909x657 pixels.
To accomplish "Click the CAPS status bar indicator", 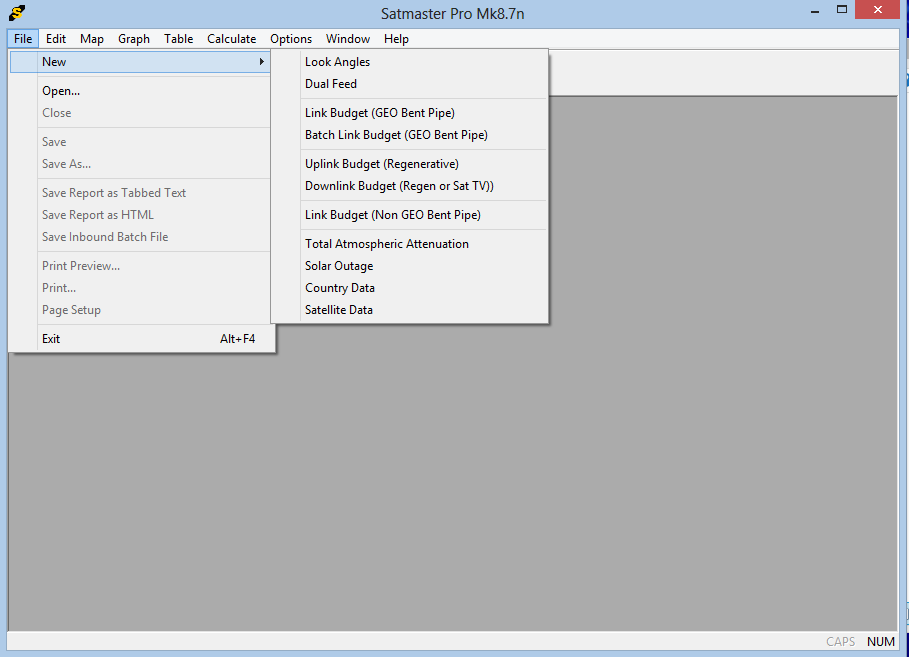I will click(x=840, y=641).
